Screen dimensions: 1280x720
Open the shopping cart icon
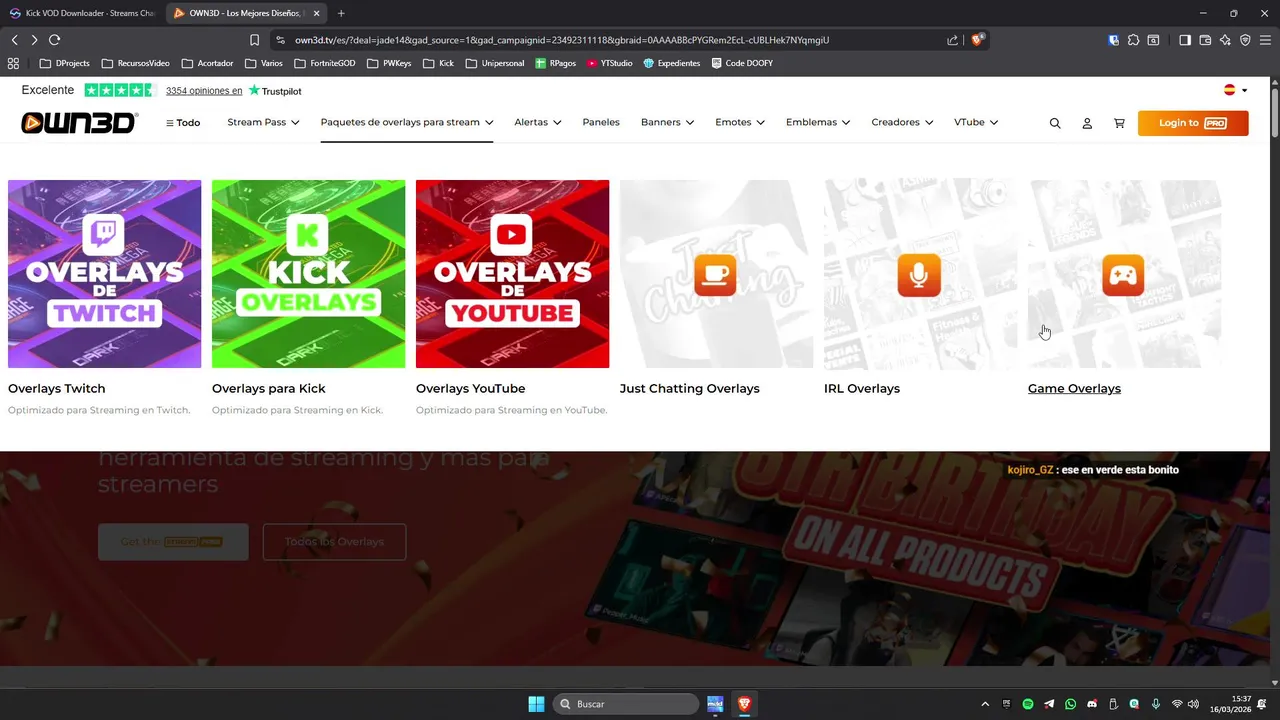1119,123
